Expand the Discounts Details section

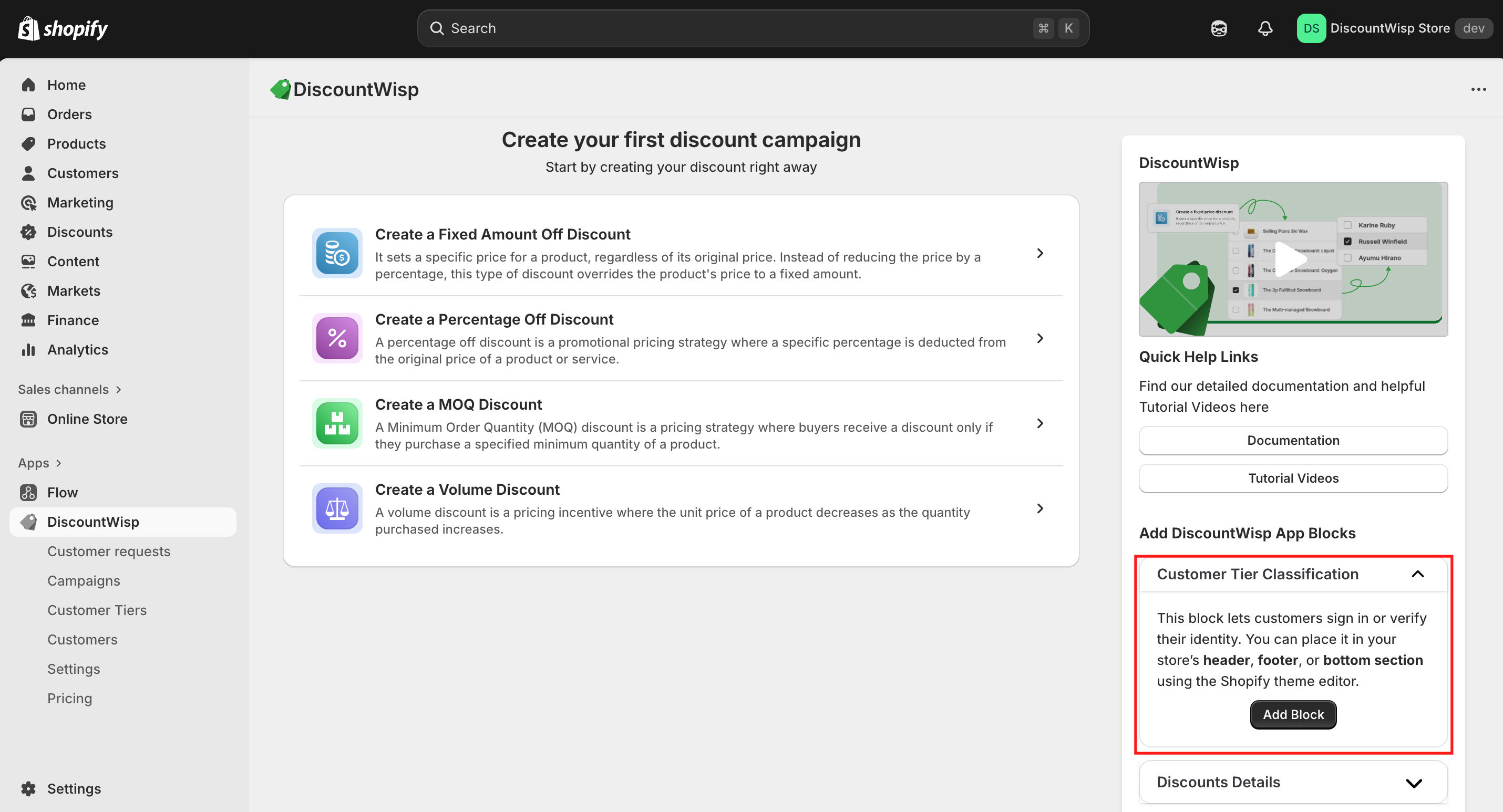(1413, 783)
